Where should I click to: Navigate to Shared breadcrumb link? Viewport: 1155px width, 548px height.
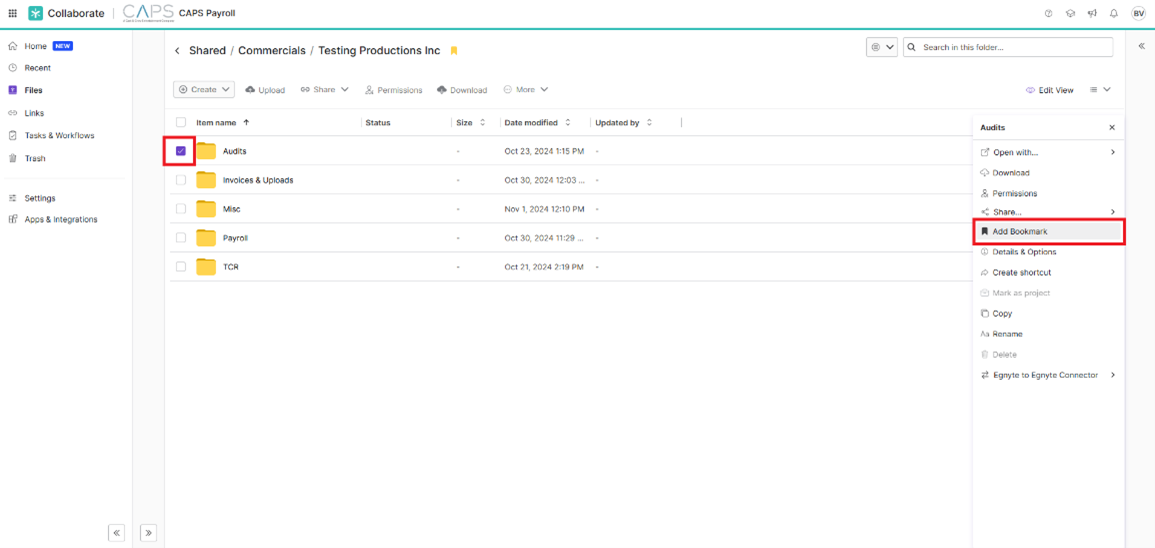(208, 51)
